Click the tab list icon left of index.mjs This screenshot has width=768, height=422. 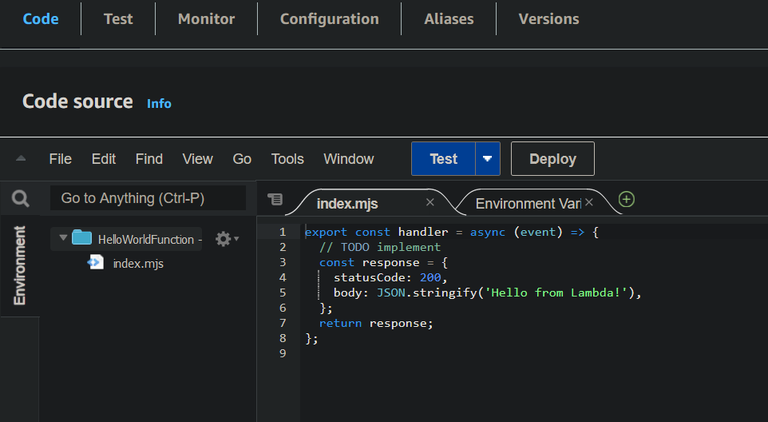click(x=276, y=201)
